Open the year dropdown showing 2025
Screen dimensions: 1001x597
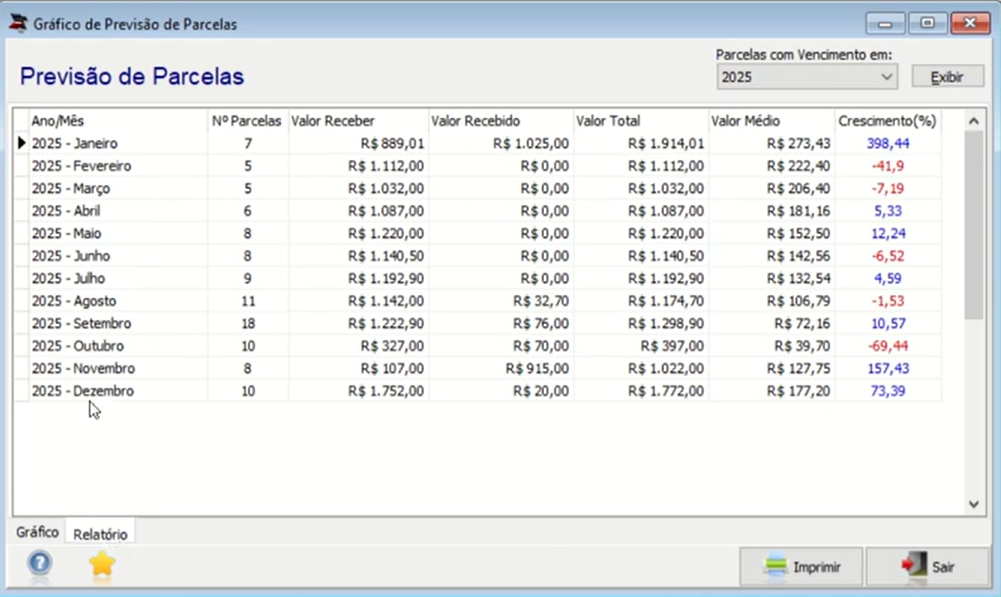[x=807, y=77]
